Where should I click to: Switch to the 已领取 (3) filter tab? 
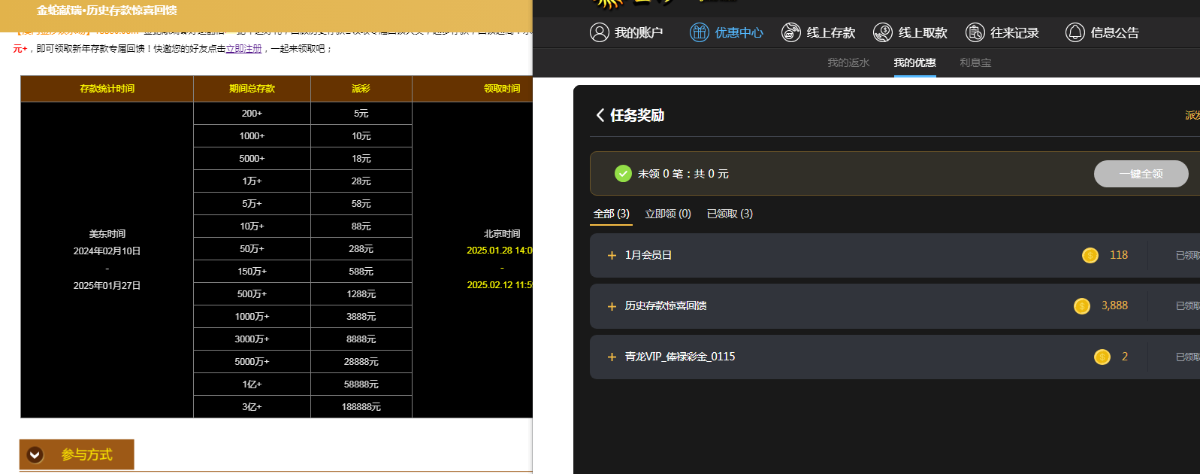click(729, 213)
